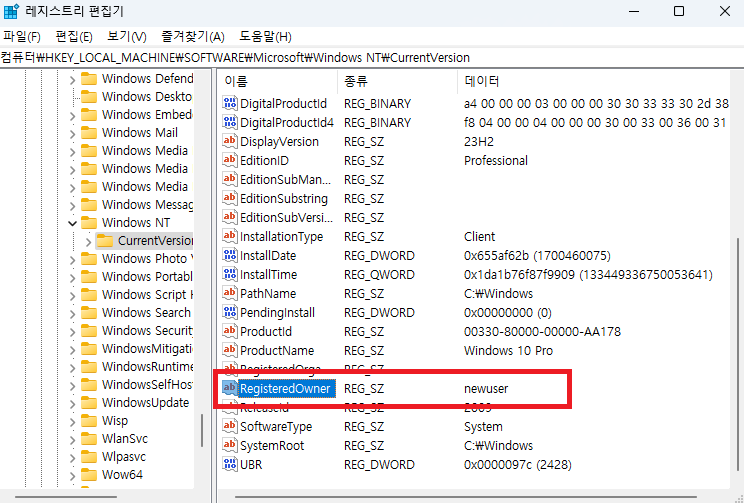Expand the WindowsUpdate tree node

72,404
